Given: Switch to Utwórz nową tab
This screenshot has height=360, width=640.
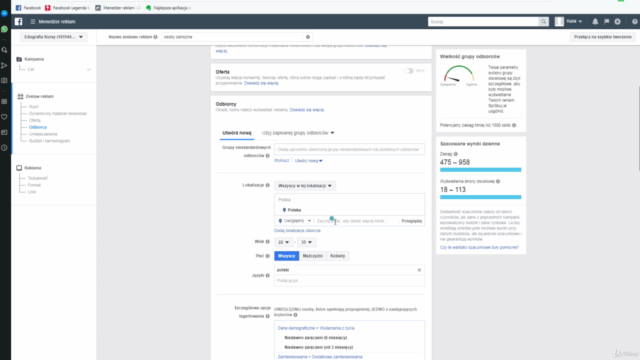Looking at the screenshot, I should point(237,133).
